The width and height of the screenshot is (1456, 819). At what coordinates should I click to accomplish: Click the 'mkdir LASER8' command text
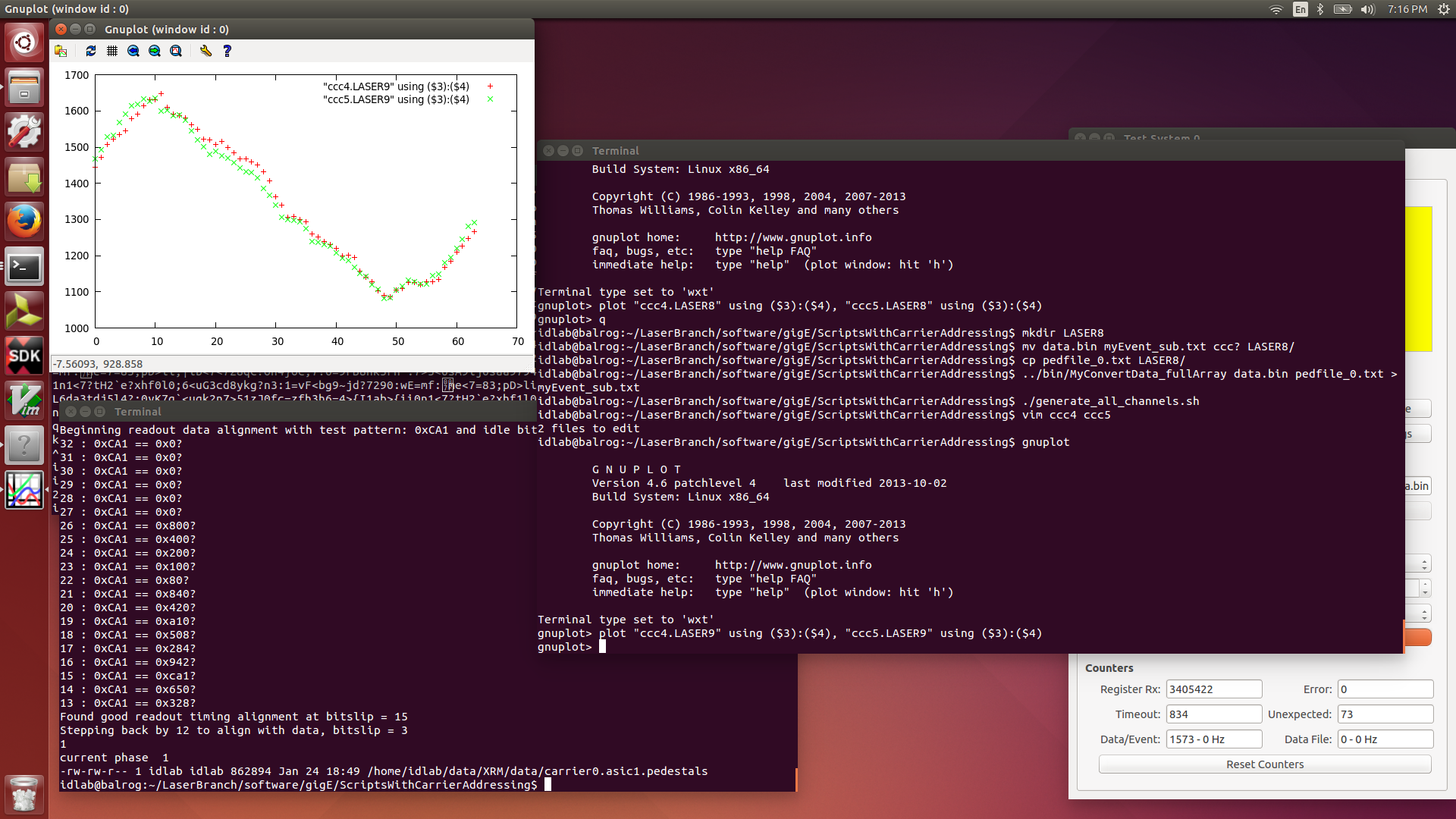1062,333
